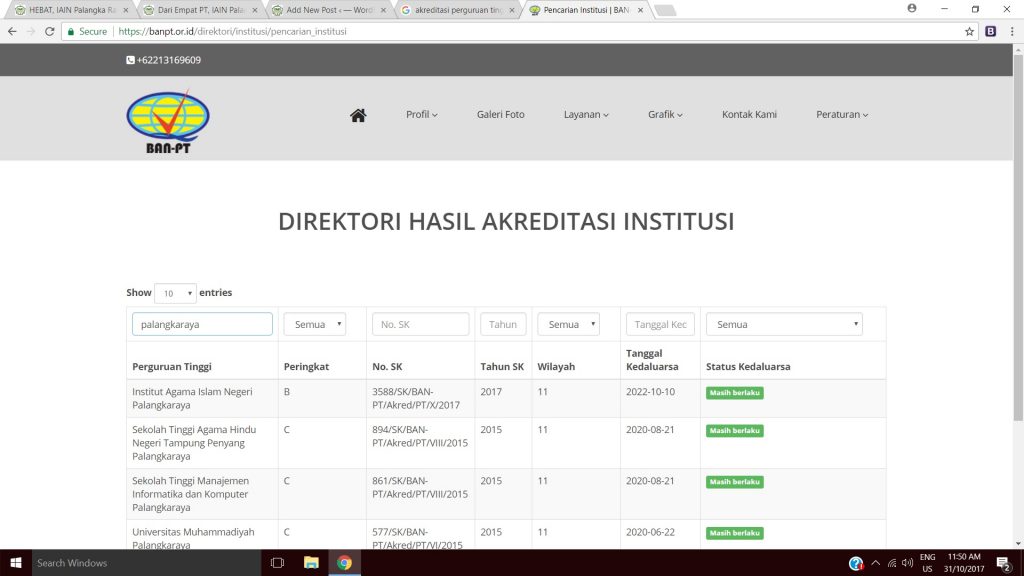1024x576 pixels.
Task: Switch to the Add New Post tab
Action: 327,10
